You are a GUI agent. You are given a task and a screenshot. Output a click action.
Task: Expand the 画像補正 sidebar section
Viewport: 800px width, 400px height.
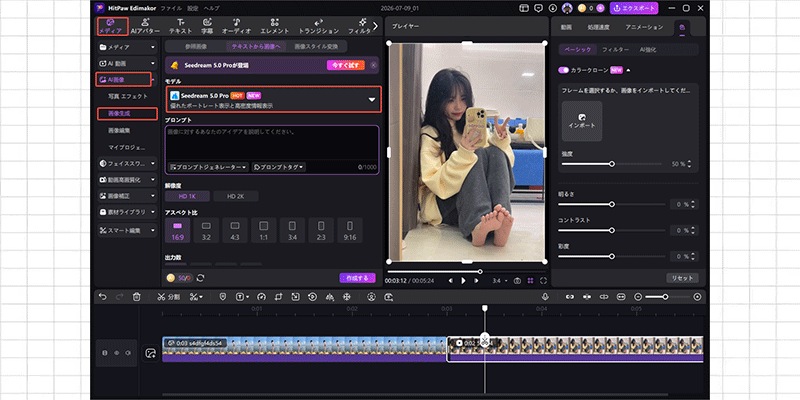coord(128,196)
